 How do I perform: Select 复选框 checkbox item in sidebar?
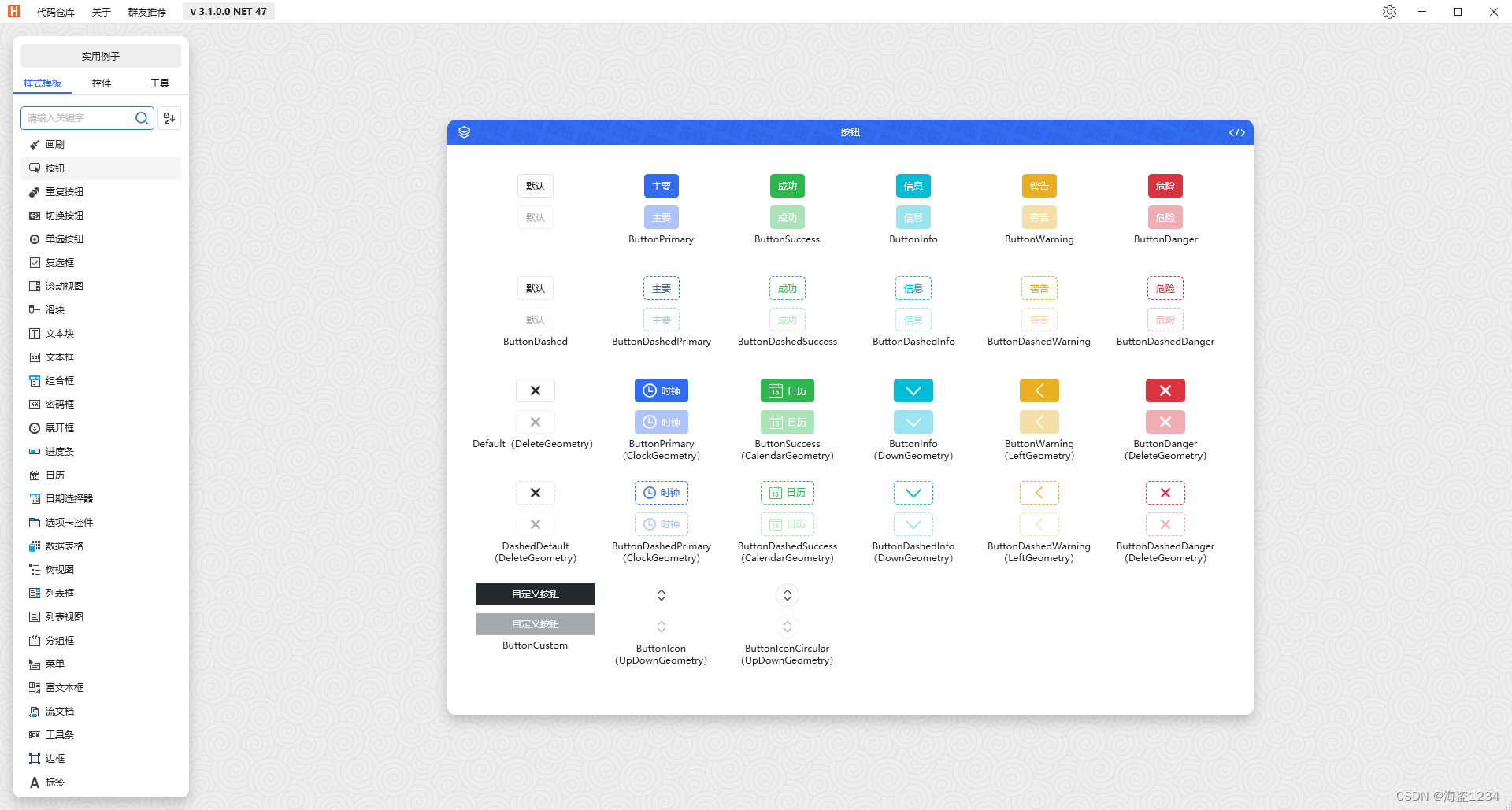(101, 263)
